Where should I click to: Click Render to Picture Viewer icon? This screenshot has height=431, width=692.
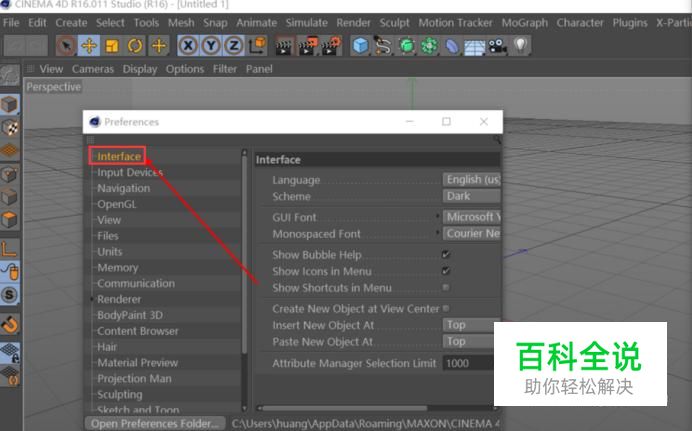[308, 45]
